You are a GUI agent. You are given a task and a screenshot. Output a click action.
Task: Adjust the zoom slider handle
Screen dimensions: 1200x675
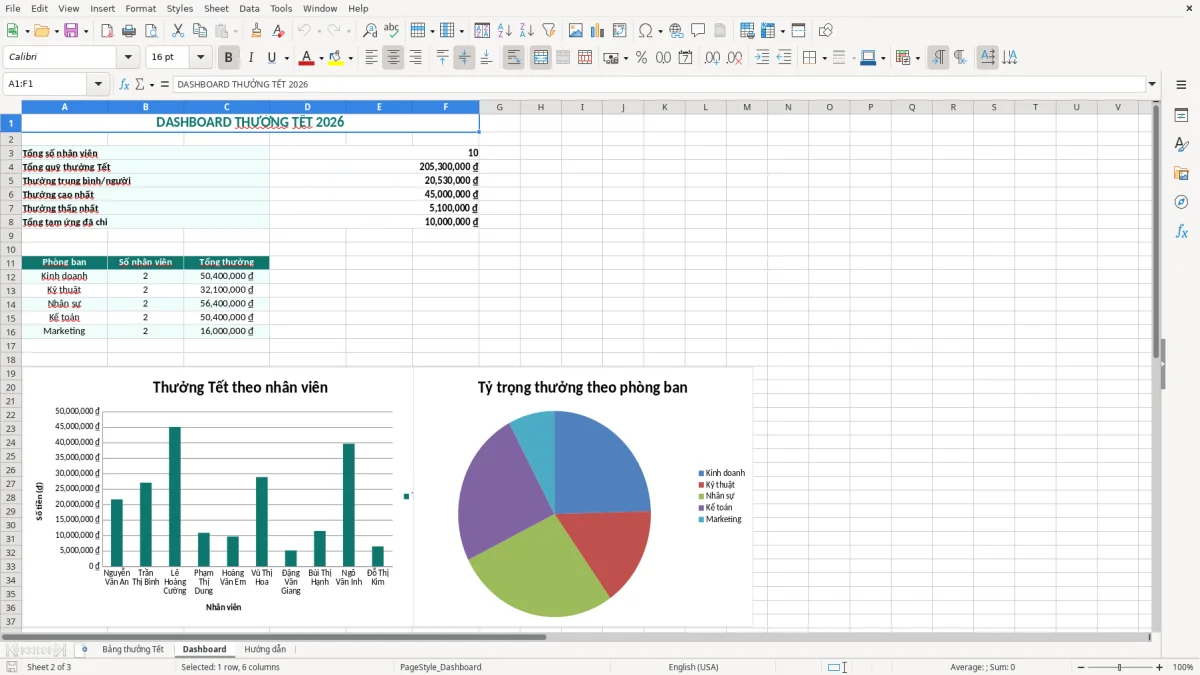(x=1119, y=667)
